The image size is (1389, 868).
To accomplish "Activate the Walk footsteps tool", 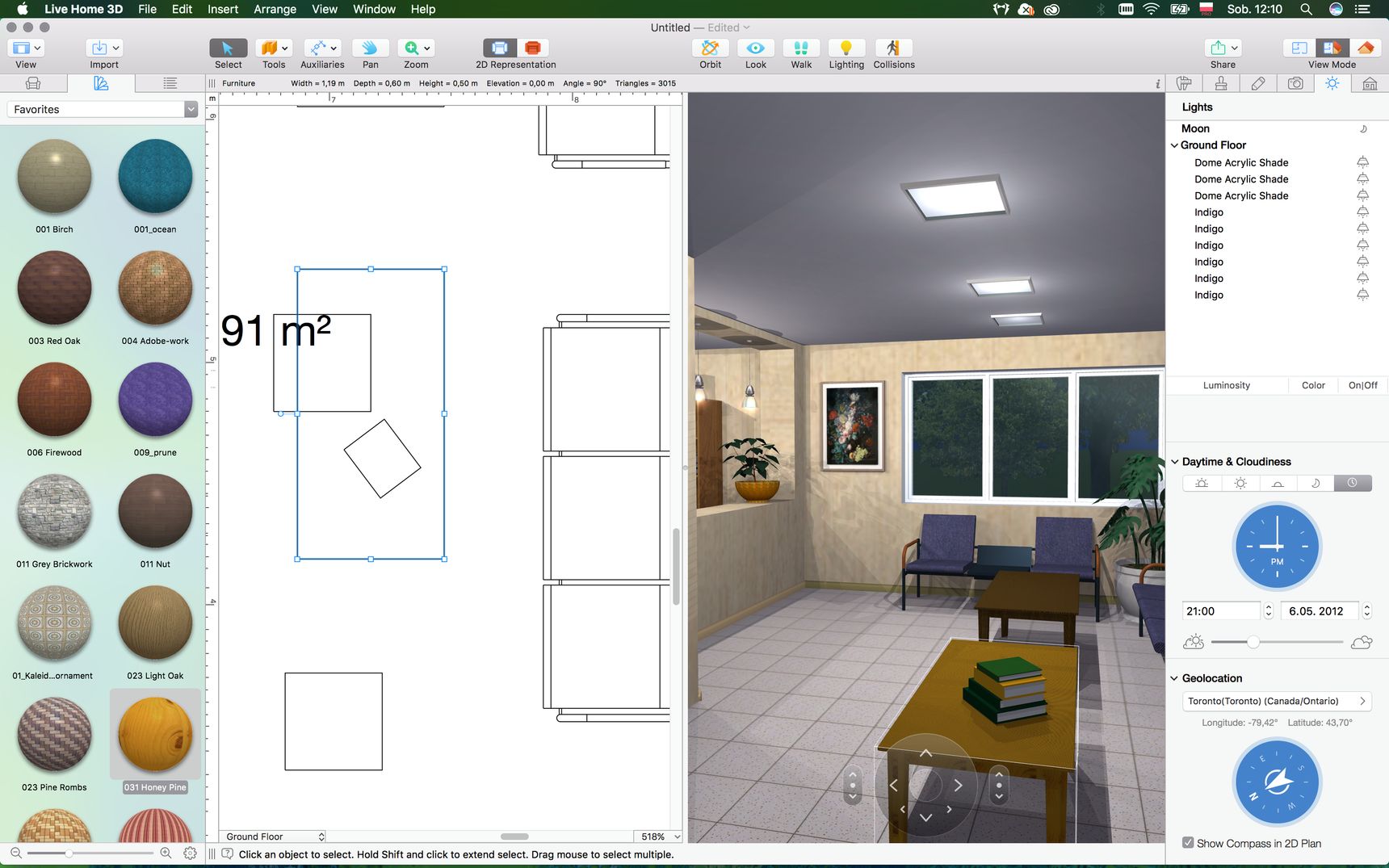I will [x=801, y=48].
